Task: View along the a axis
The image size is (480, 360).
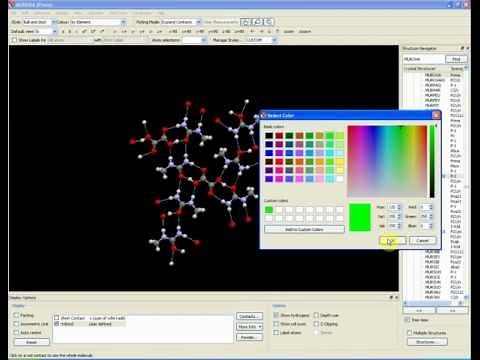Action: click(x=63, y=31)
